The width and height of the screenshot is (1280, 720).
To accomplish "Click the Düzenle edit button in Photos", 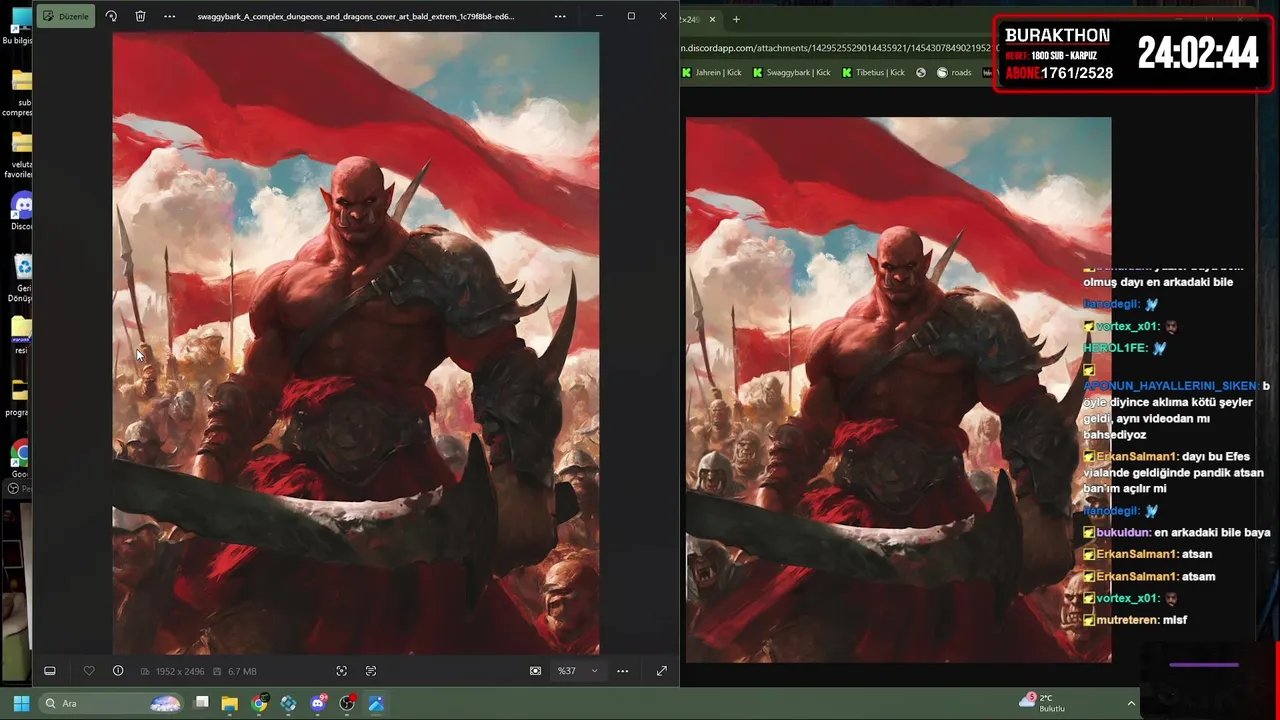I will click(64, 16).
